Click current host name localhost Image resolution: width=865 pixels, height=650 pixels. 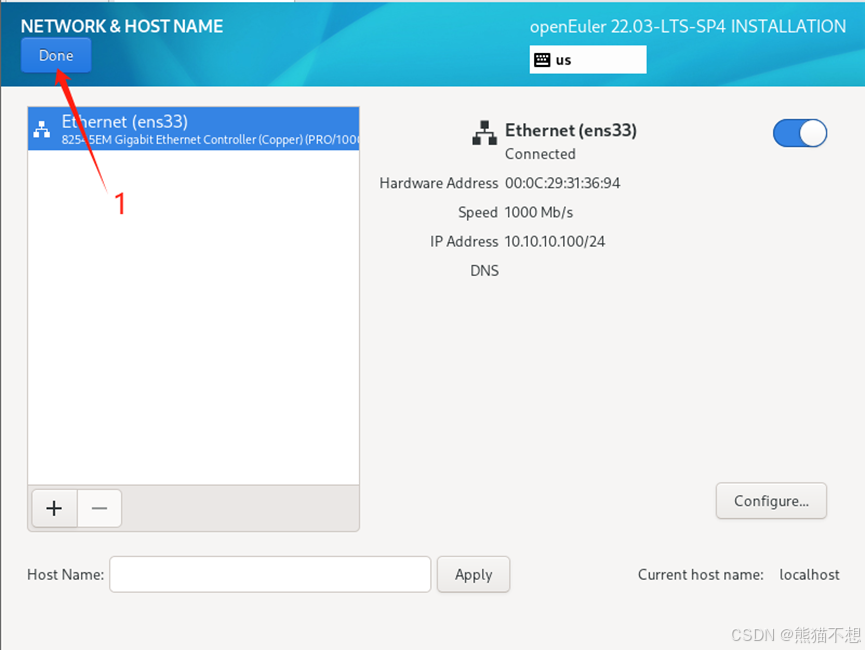click(809, 575)
